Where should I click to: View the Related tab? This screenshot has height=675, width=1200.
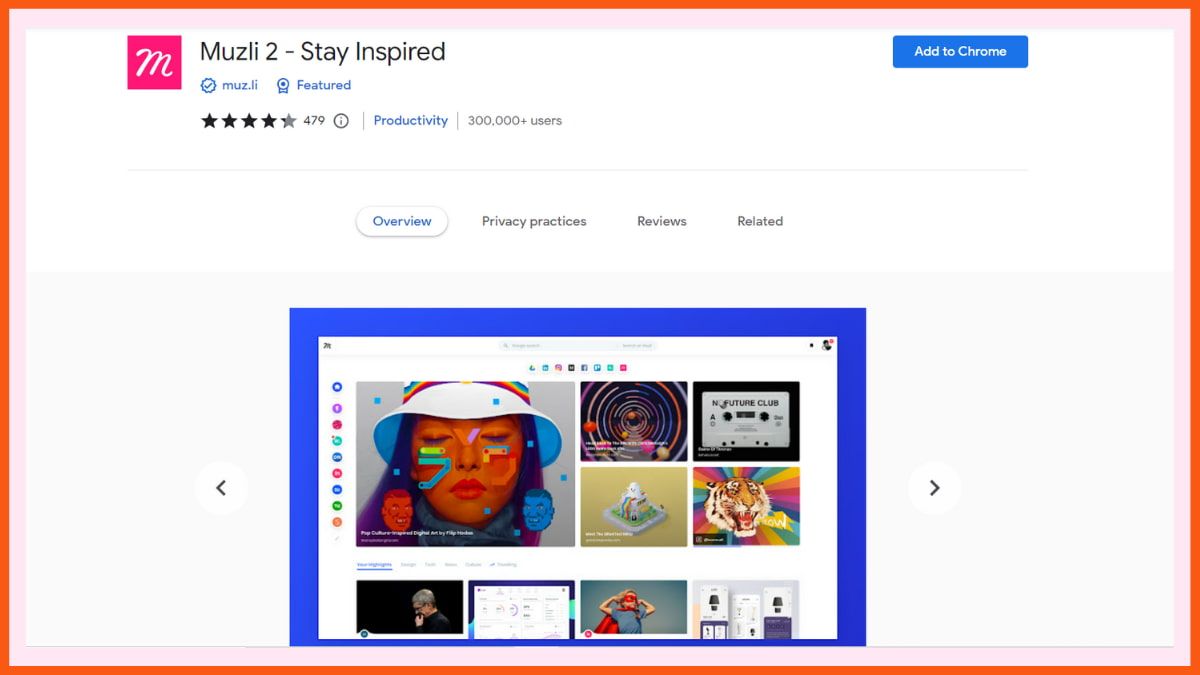point(759,221)
